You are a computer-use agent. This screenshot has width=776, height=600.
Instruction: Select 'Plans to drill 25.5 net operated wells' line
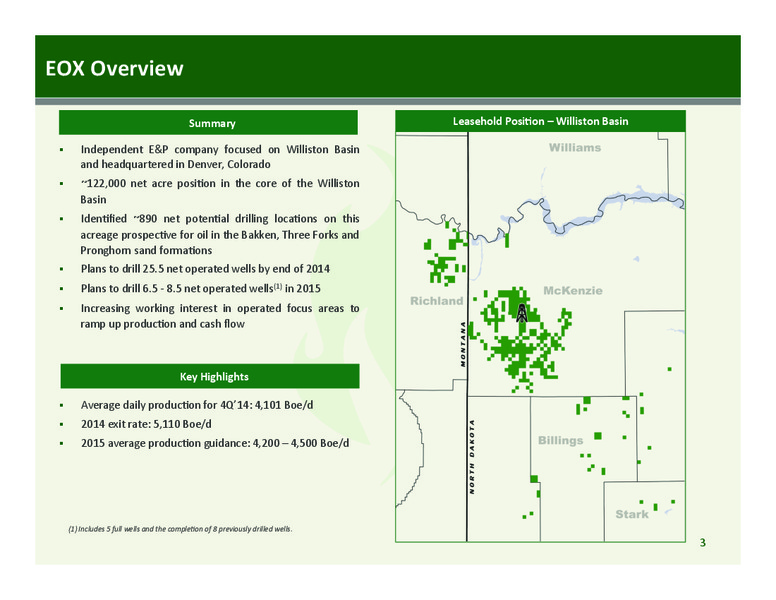205,269
